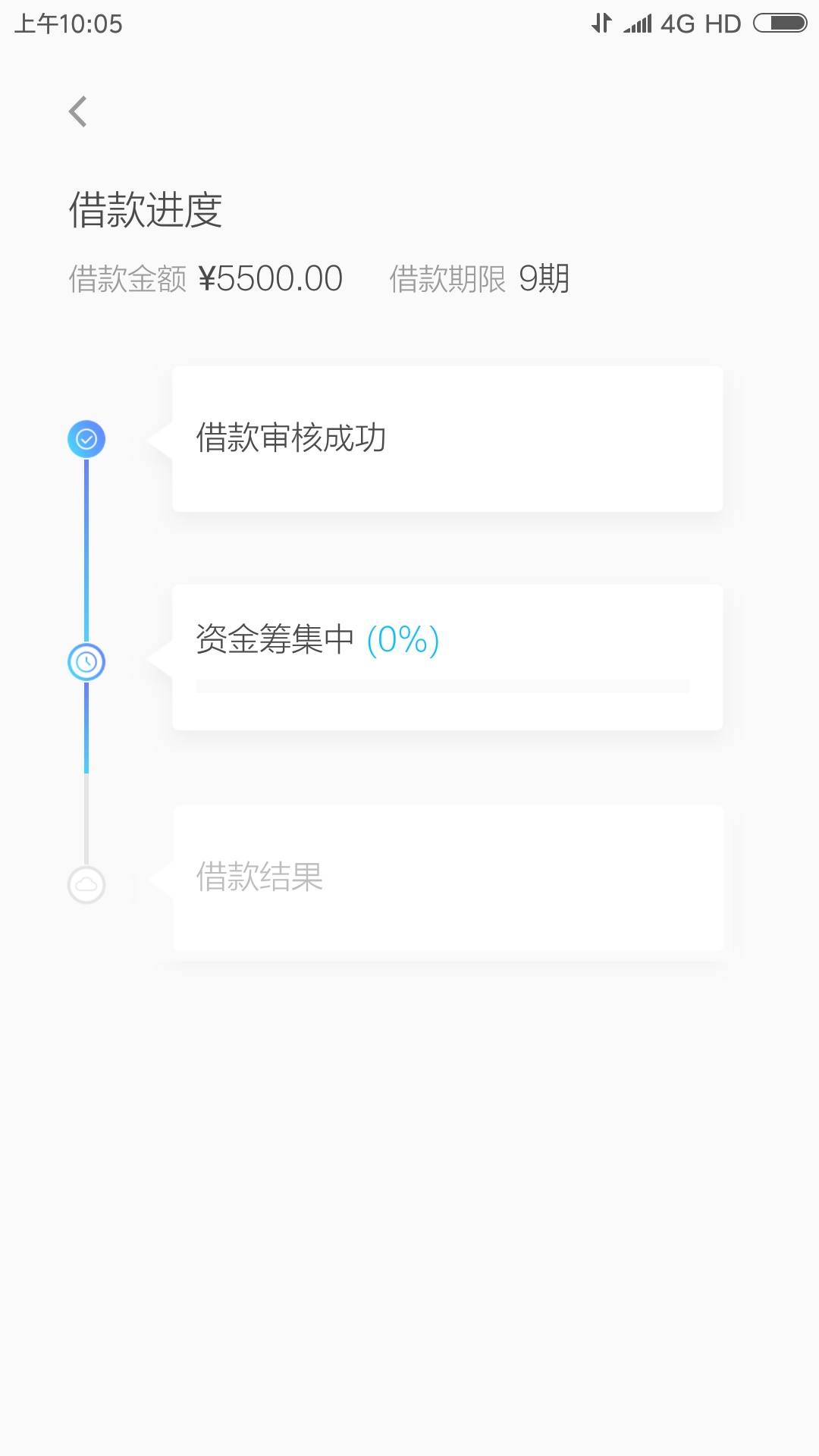Tap the blue checkmark step icon
Viewport: 819px width, 1456px height.
click(x=86, y=439)
